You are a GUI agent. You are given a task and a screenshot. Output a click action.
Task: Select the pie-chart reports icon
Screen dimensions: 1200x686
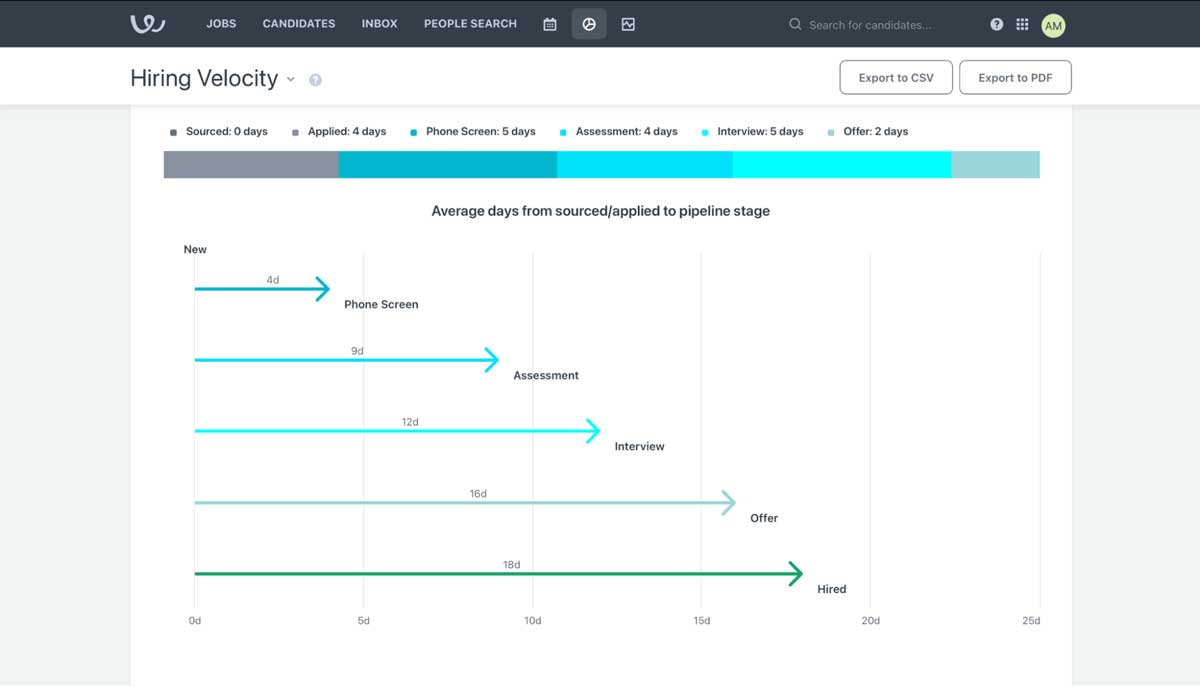point(588,23)
